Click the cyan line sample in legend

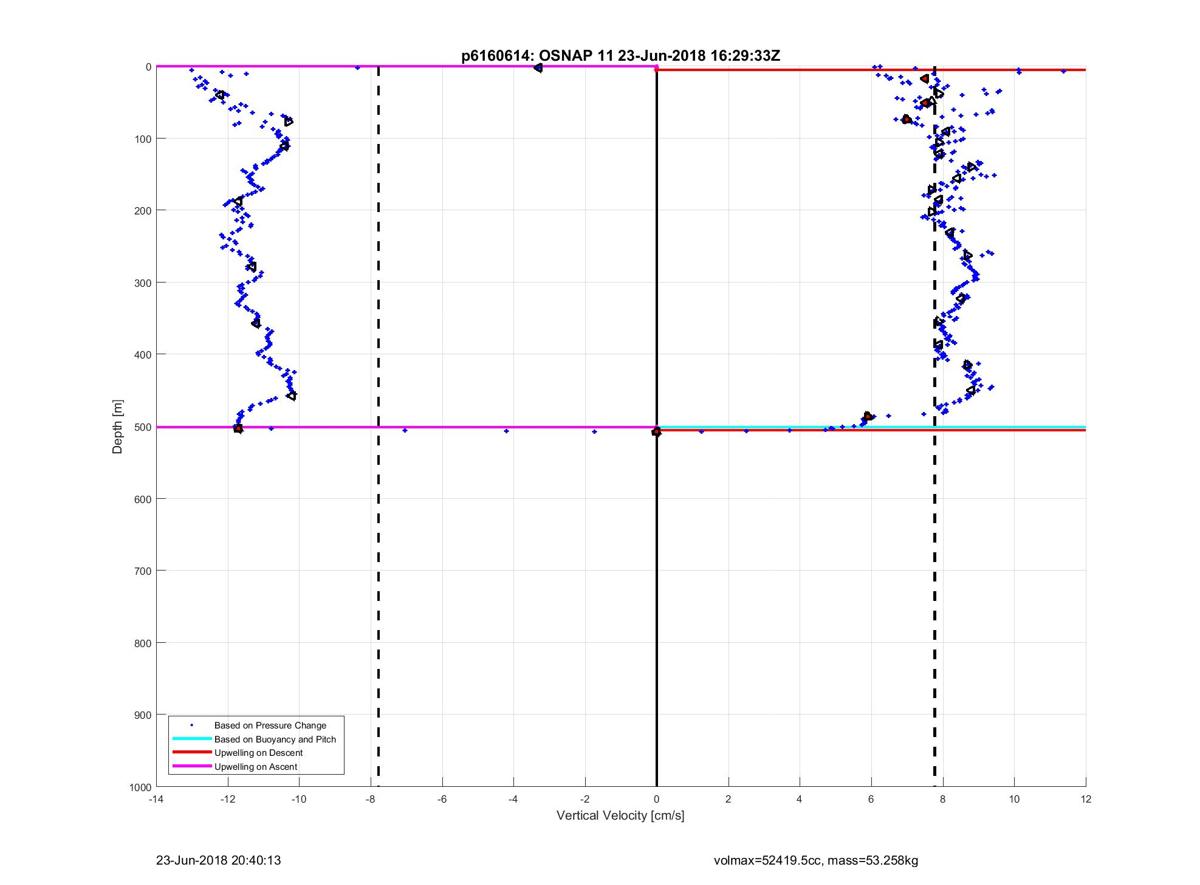191,738
